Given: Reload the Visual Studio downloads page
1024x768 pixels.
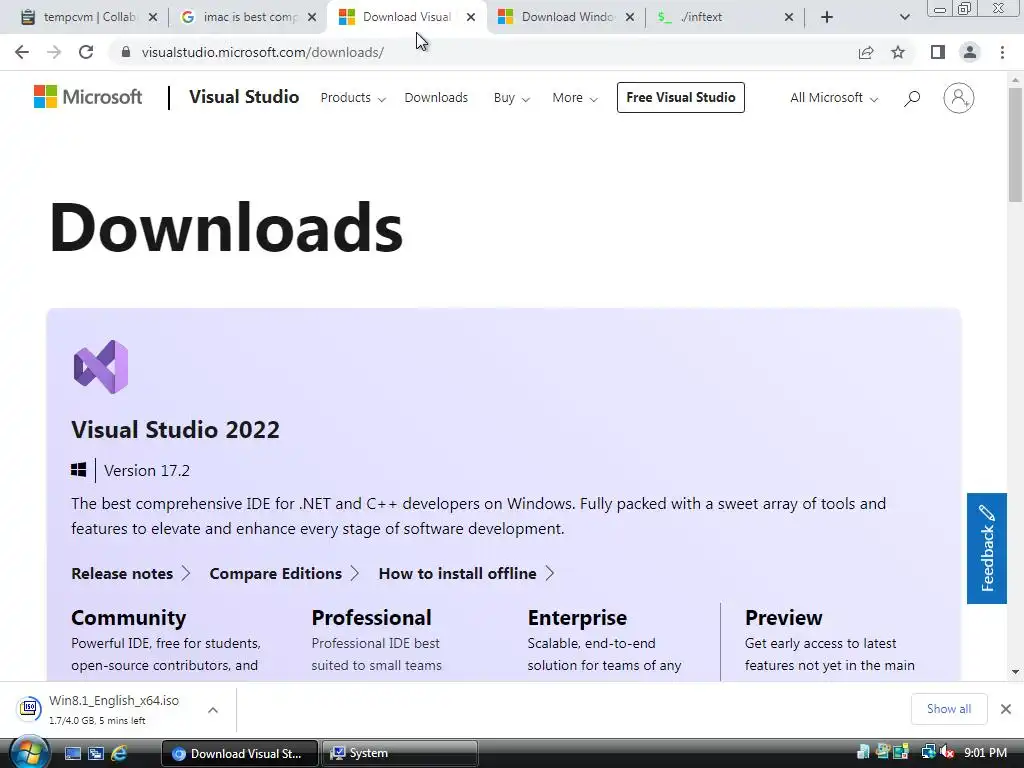Looking at the screenshot, I should point(86,52).
